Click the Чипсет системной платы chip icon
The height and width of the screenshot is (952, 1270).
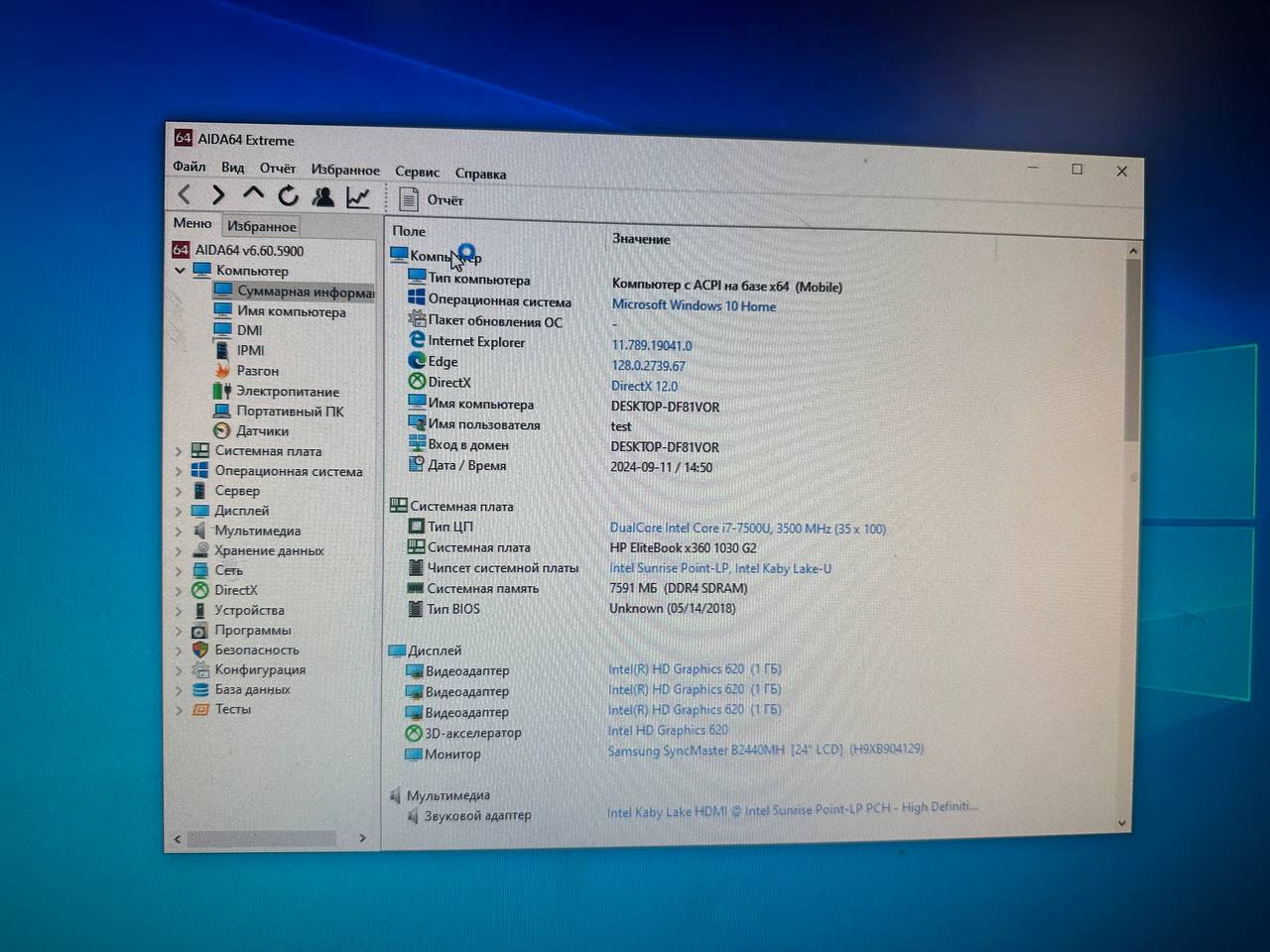point(417,566)
